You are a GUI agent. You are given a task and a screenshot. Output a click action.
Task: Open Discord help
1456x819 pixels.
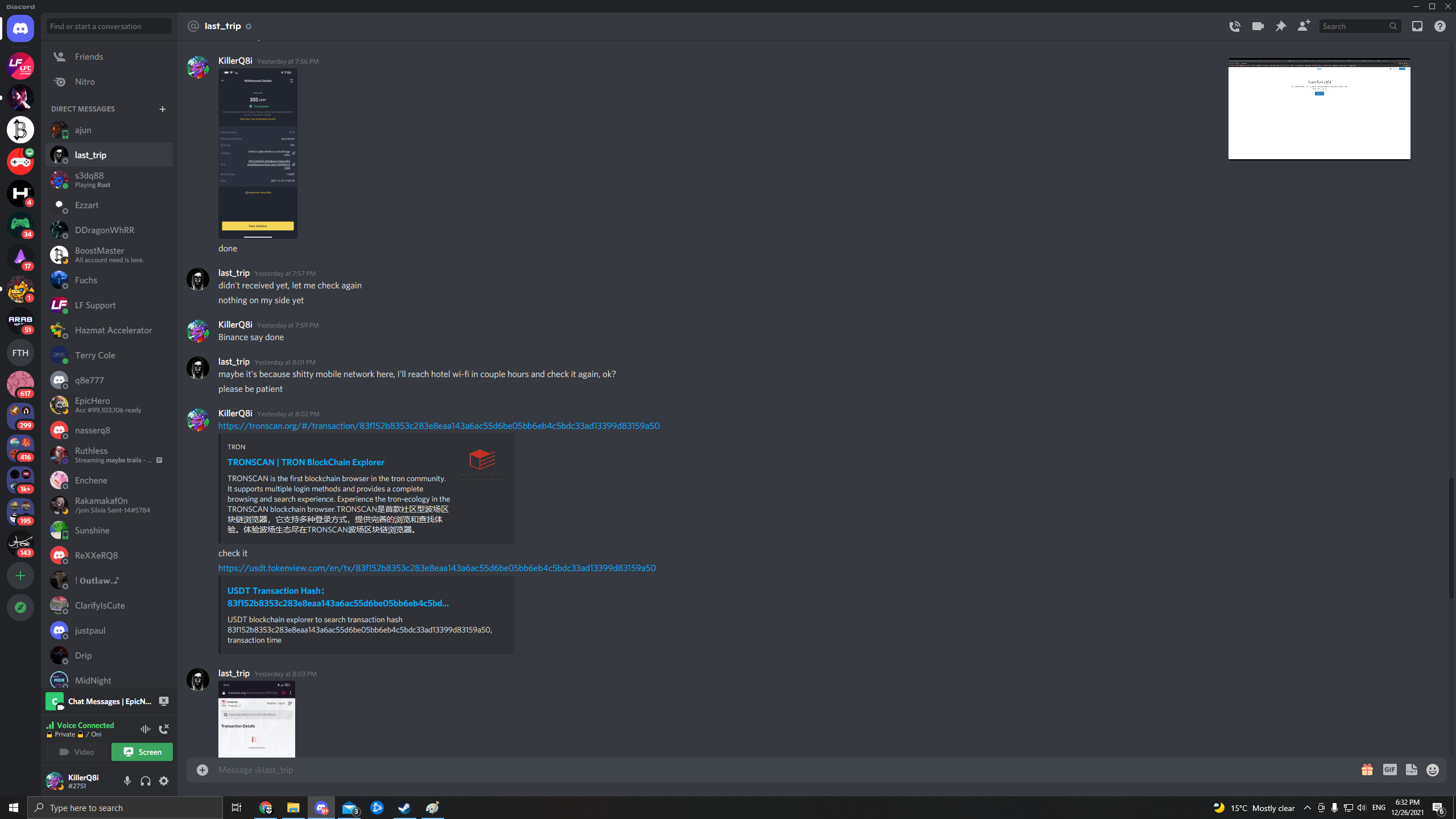1440,26
